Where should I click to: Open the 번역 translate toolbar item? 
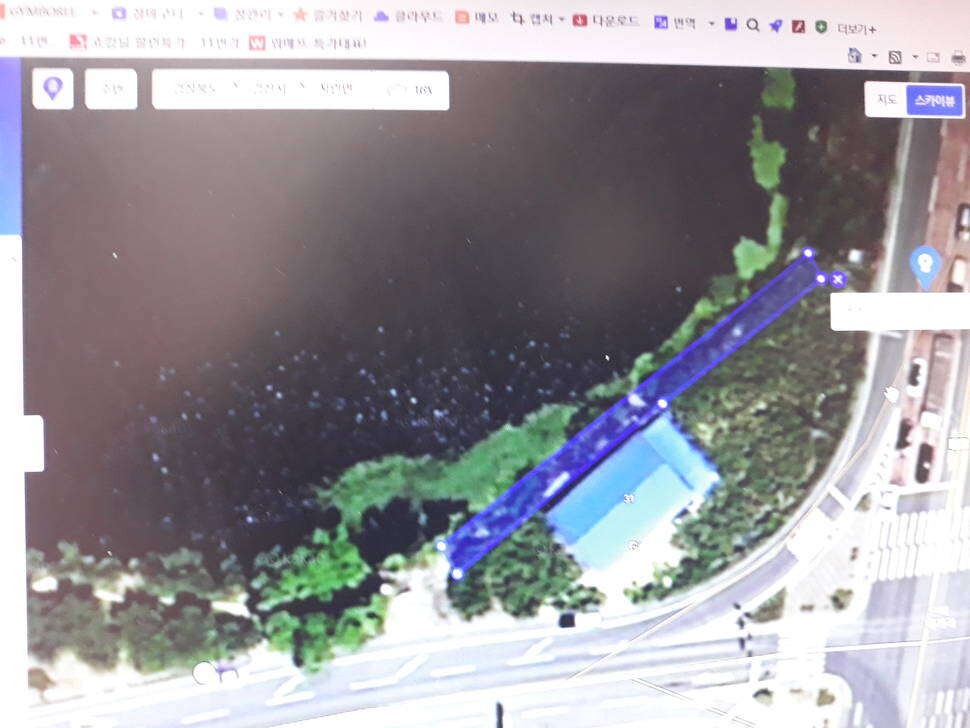pos(676,22)
